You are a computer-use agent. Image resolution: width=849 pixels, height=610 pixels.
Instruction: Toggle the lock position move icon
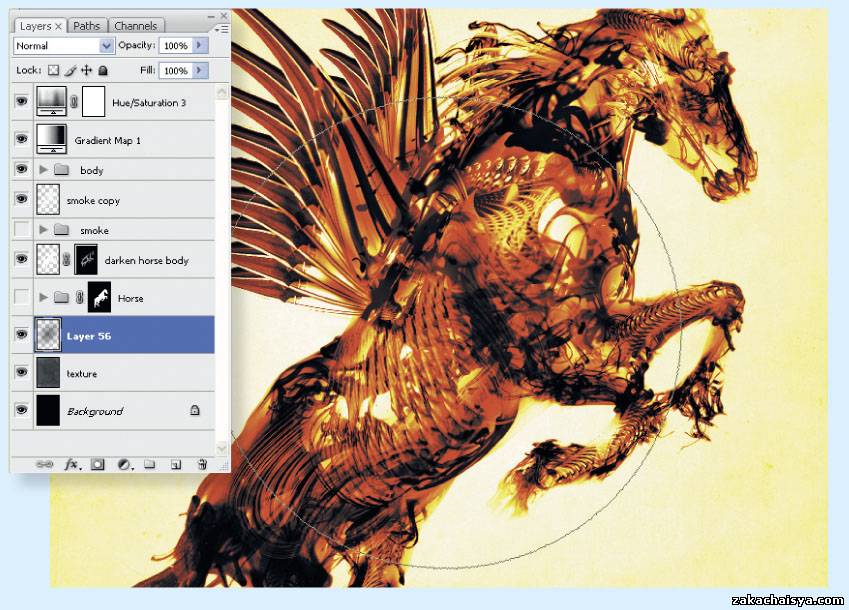point(86,70)
